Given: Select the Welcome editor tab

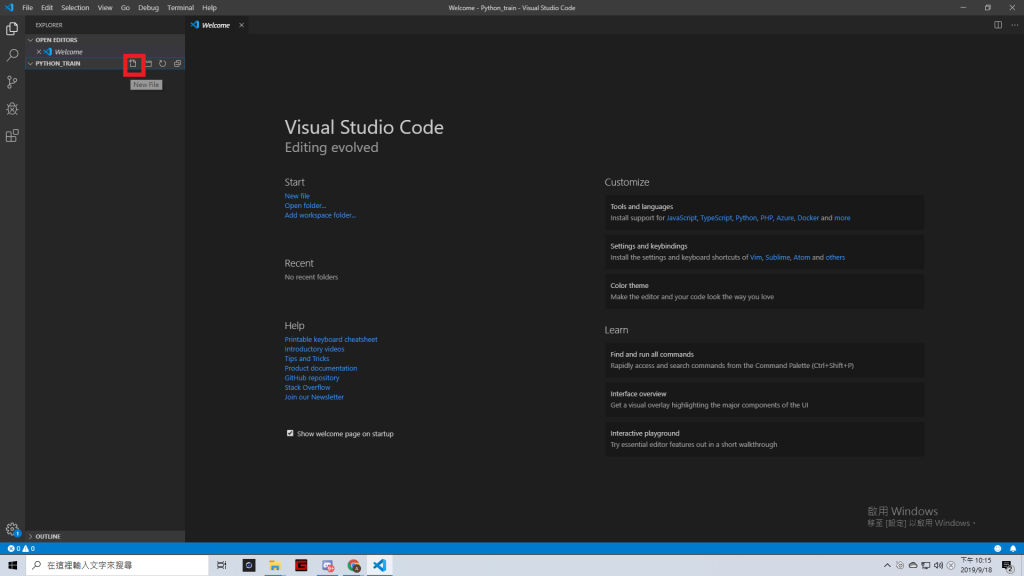Looking at the screenshot, I should coord(216,25).
